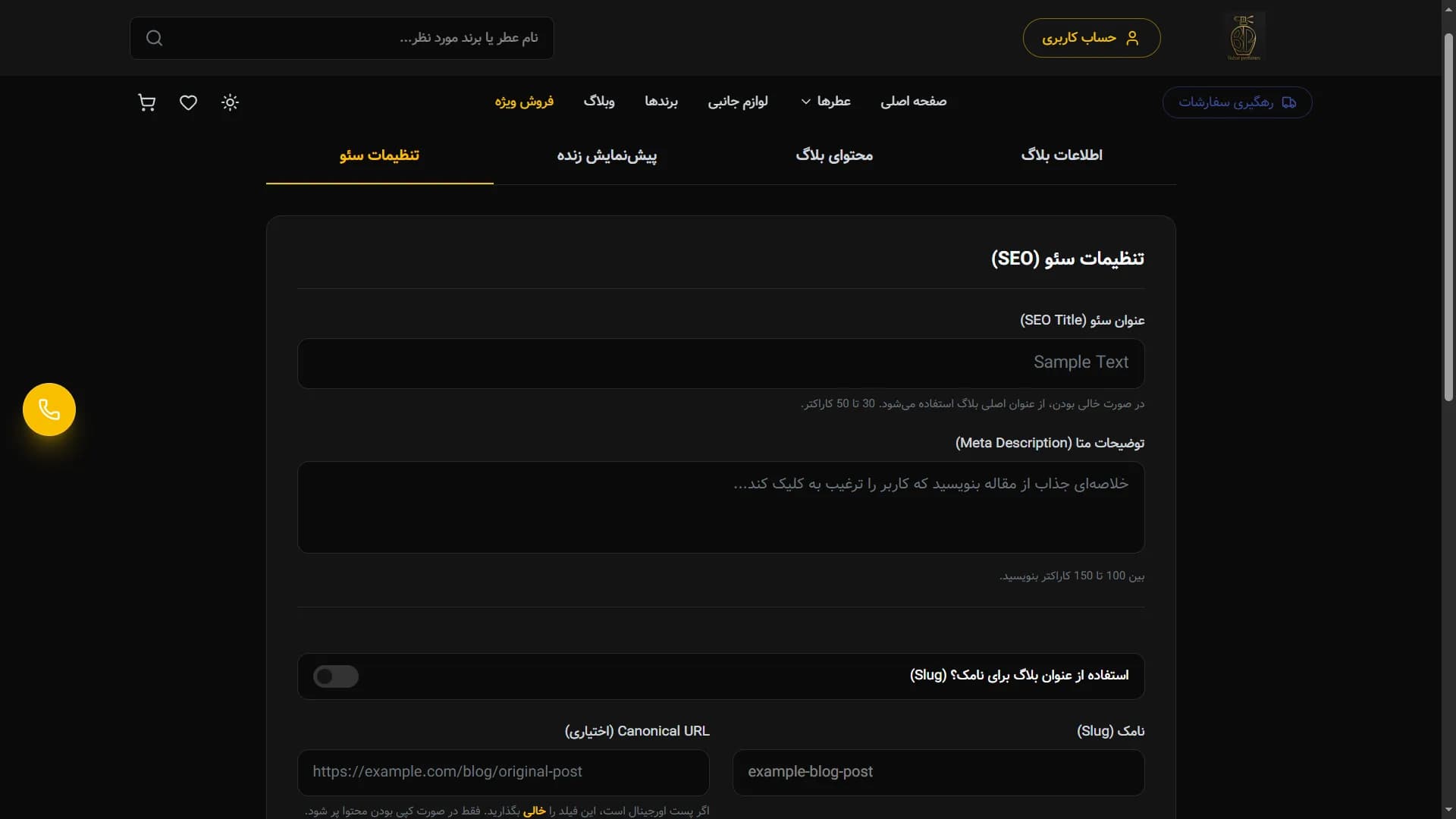Open the shopping cart icon

pos(147,102)
